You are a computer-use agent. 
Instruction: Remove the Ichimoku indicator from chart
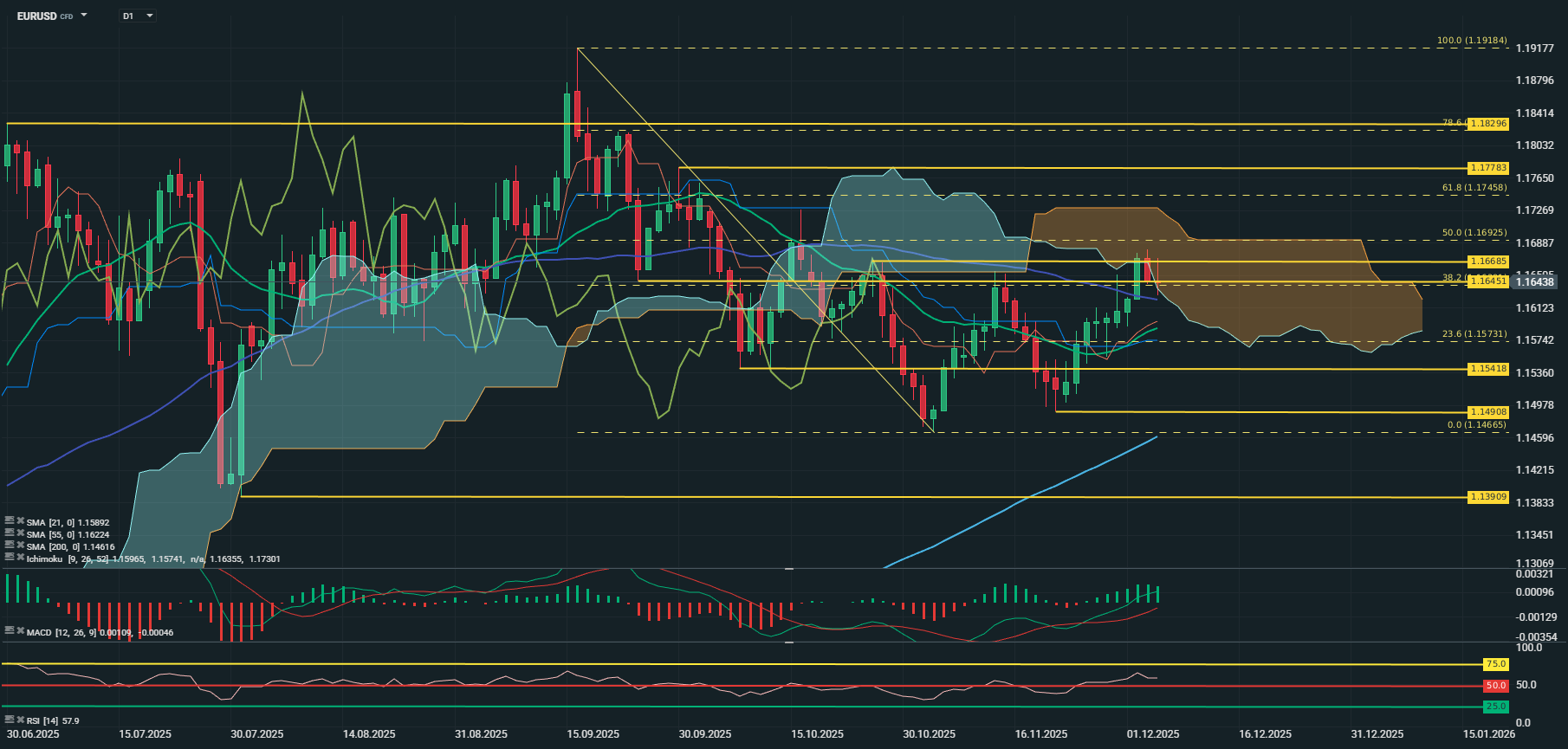click(x=20, y=559)
